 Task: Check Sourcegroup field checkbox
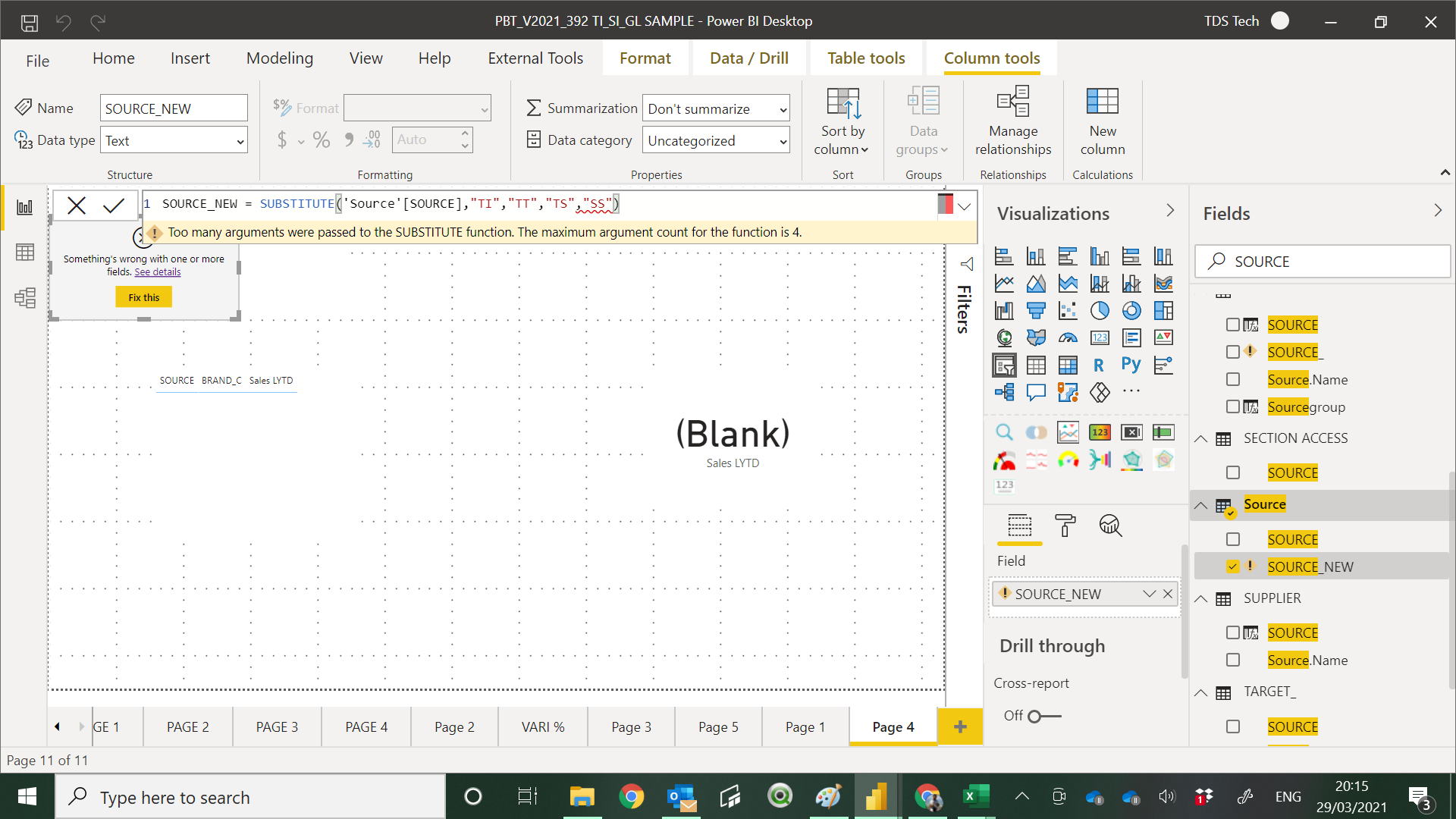point(1233,406)
